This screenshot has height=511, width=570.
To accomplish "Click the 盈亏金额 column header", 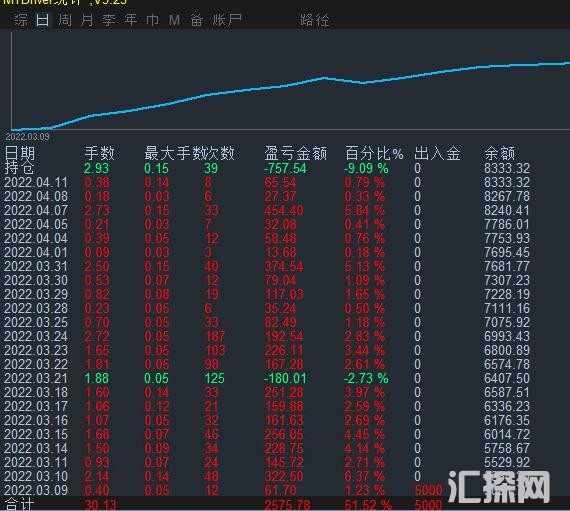I will (296, 153).
